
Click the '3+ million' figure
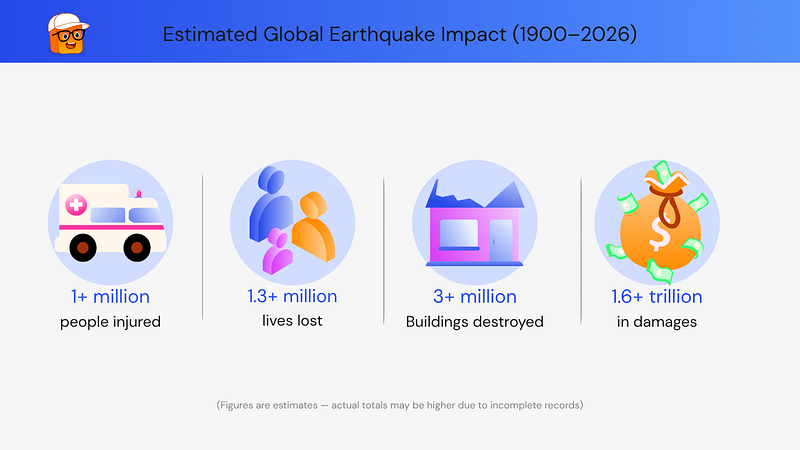point(475,296)
